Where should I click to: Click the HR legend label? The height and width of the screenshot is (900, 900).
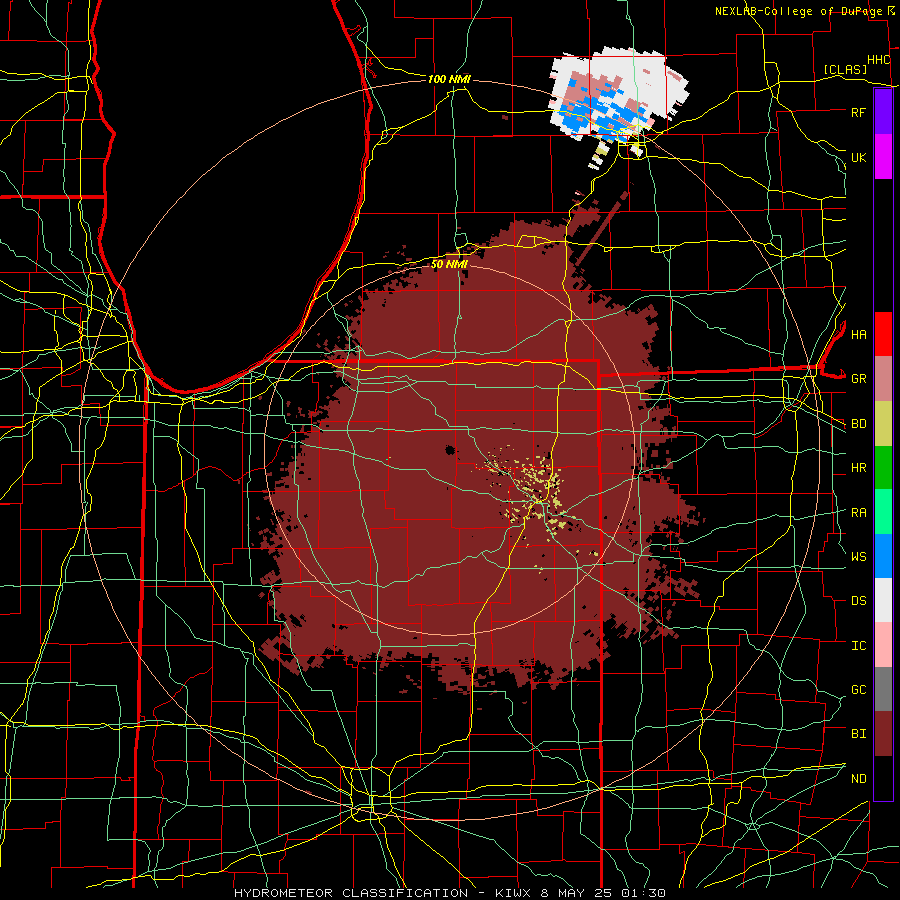pos(859,467)
